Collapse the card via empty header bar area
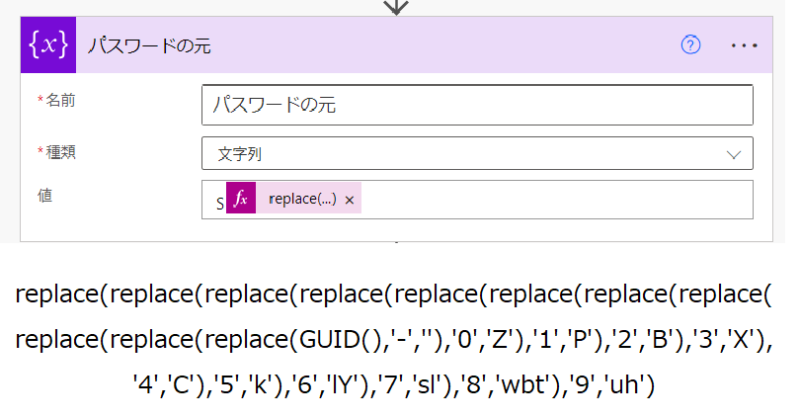This screenshot has width=800, height=419. click(x=450, y=46)
